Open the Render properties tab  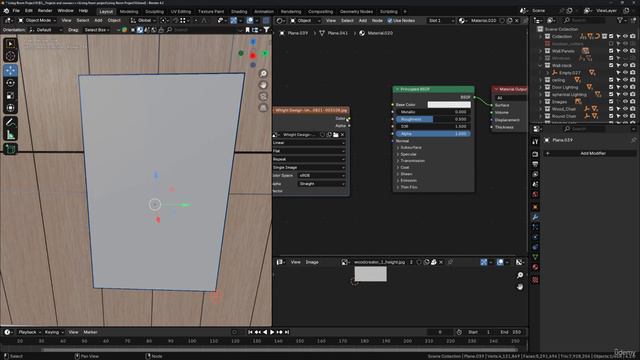tap(535, 154)
